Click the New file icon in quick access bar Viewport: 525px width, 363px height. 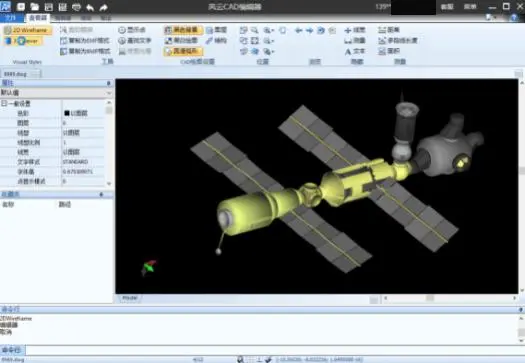21,7
